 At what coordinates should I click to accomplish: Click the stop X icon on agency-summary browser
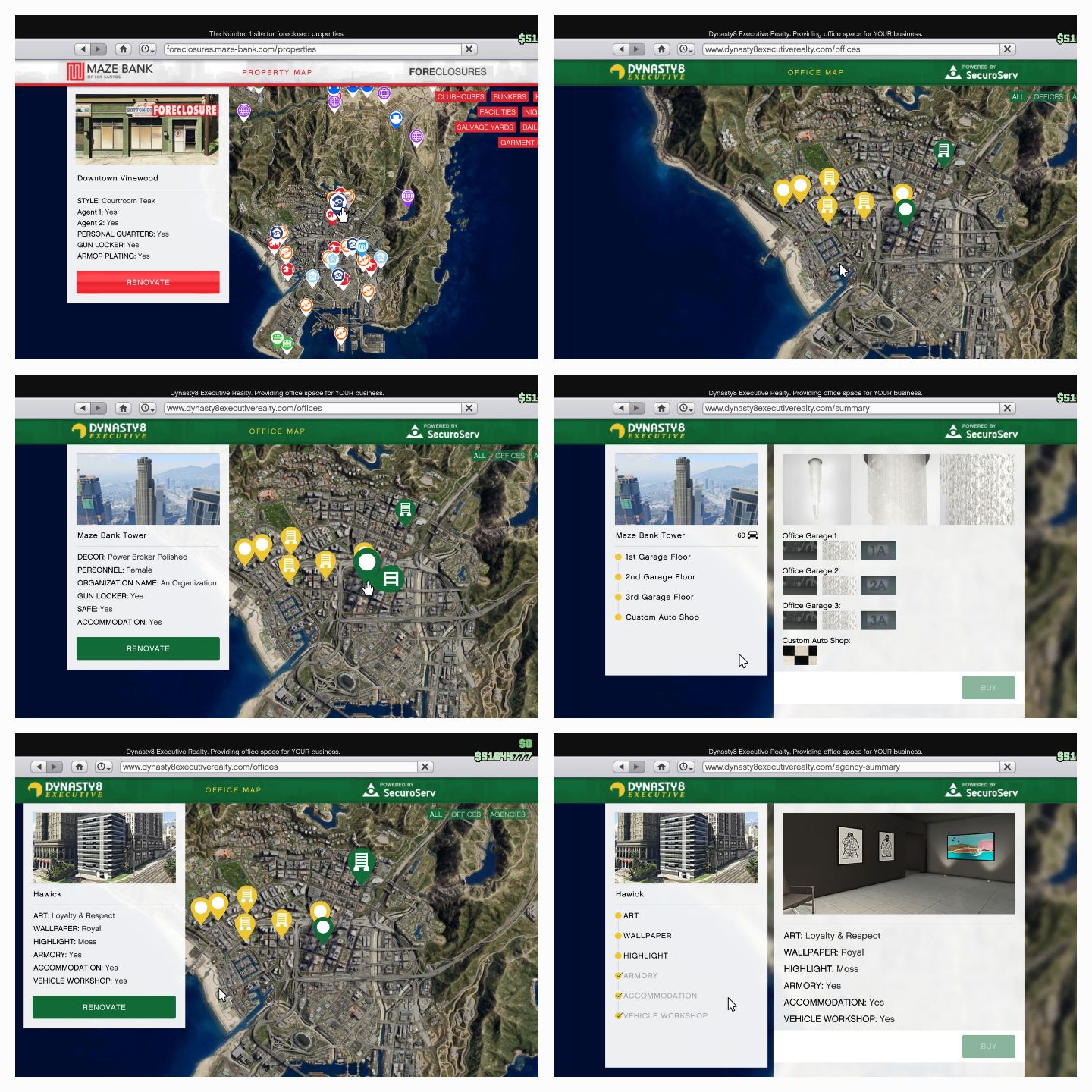(x=1008, y=767)
